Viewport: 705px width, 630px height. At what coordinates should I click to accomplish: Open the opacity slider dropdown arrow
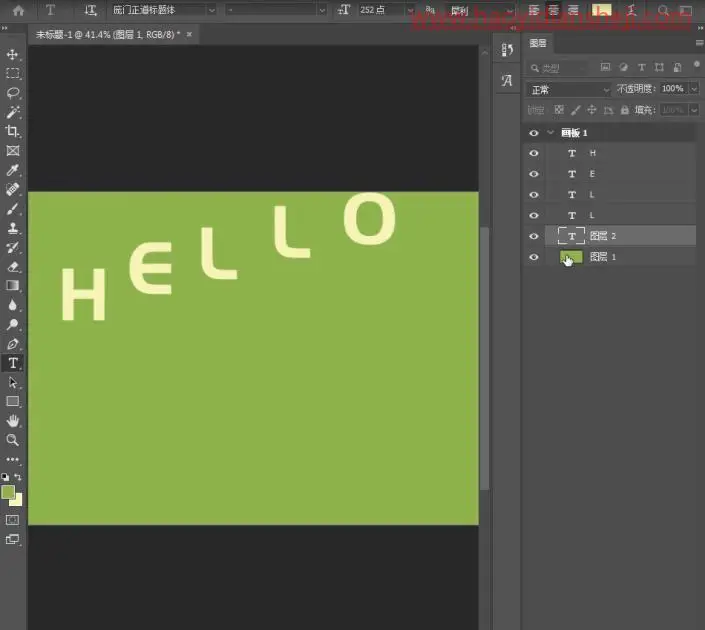pyautogui.click(x=694, y=89)
